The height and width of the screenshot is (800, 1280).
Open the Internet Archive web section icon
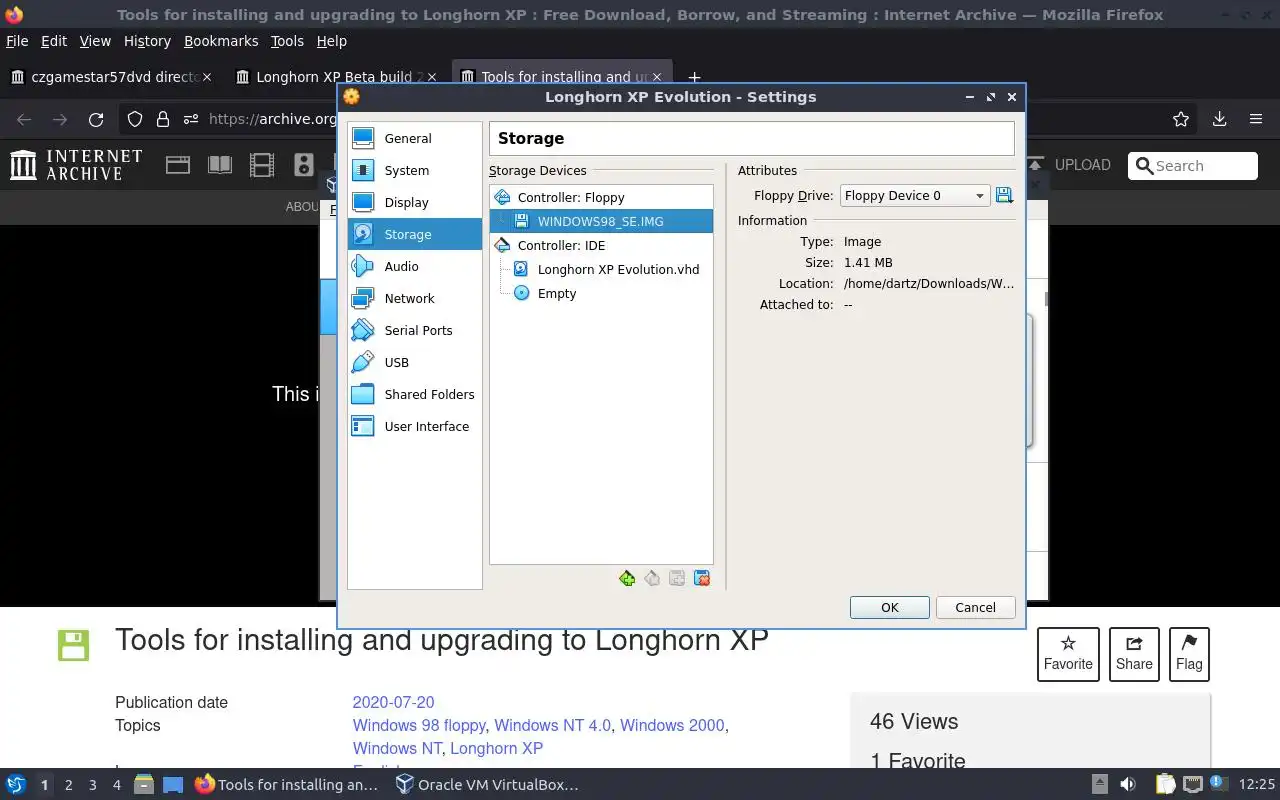coord(178,165)
